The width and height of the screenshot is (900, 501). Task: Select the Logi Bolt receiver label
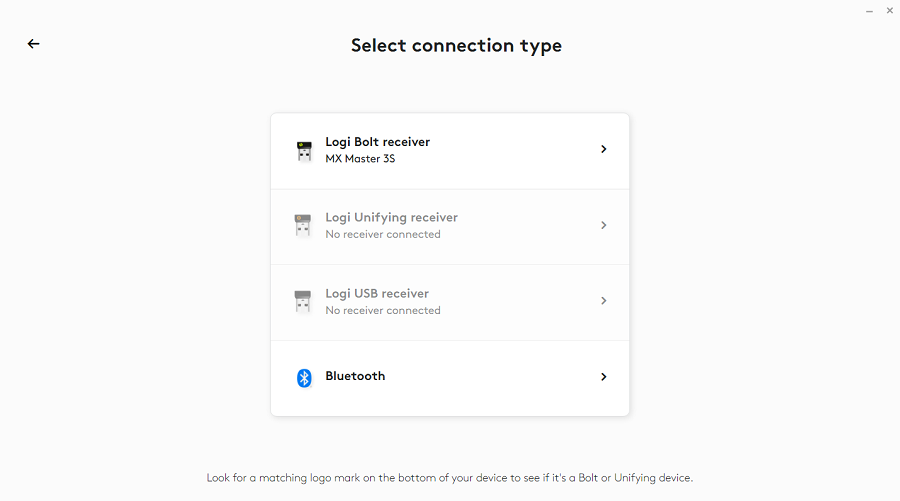click(x=377, y=142)
